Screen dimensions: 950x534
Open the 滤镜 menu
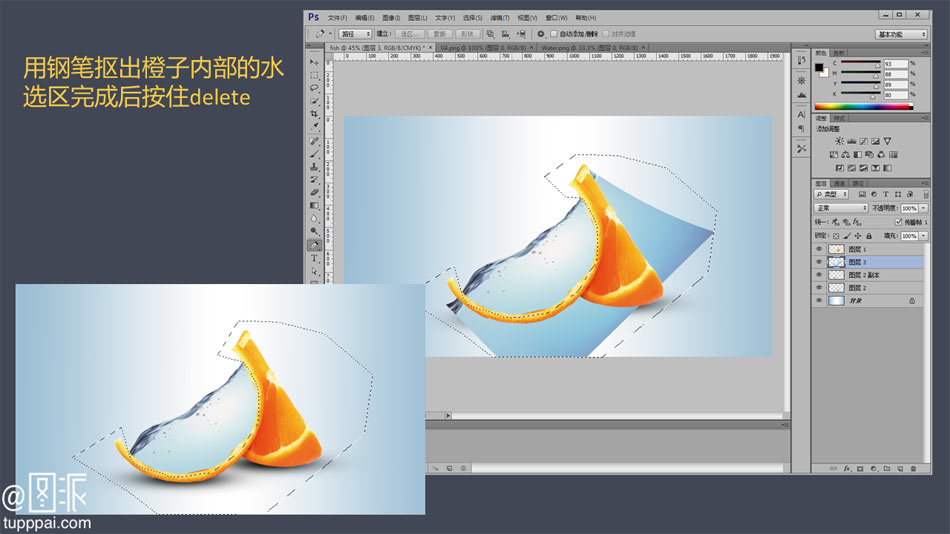coord(496,17)
